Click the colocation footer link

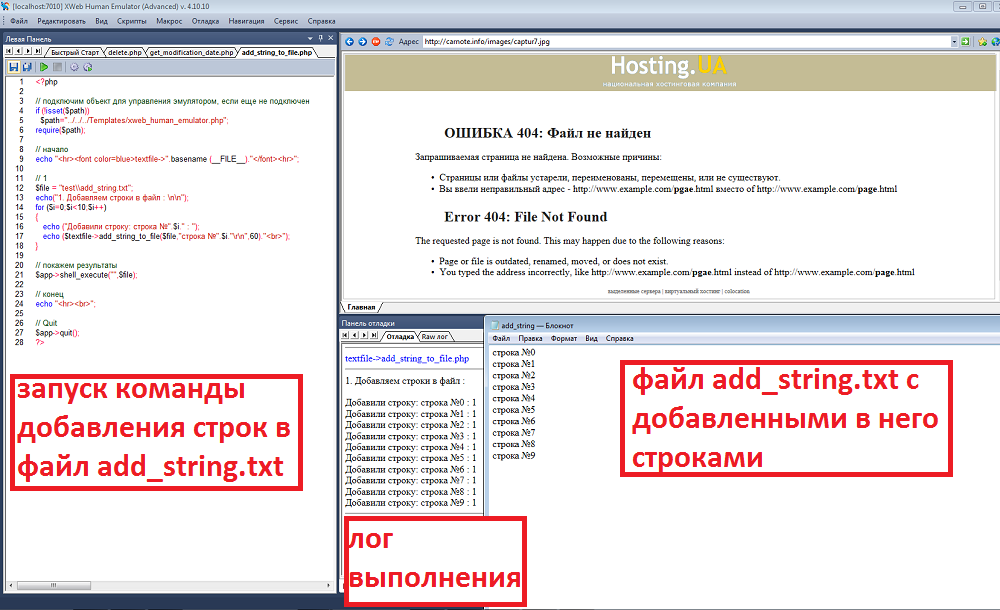click(737, 291)
